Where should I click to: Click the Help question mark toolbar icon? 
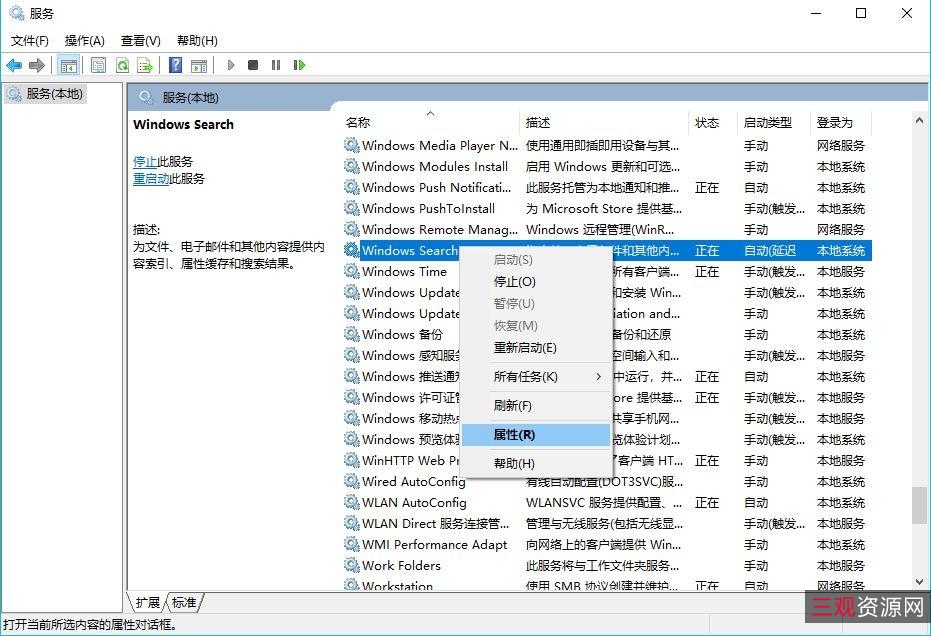(175, 65)
